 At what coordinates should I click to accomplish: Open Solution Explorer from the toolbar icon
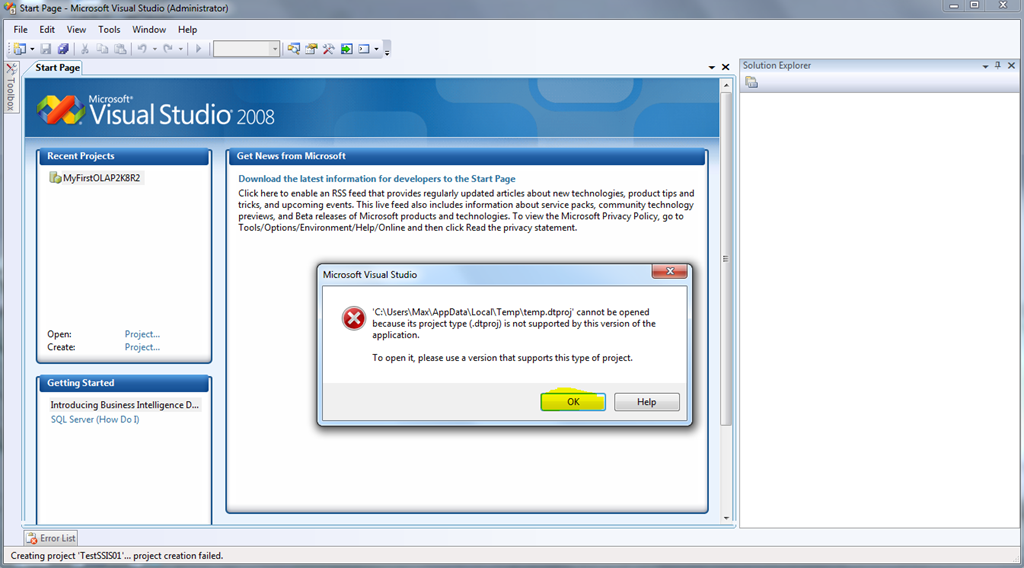[x=294, y=49]
